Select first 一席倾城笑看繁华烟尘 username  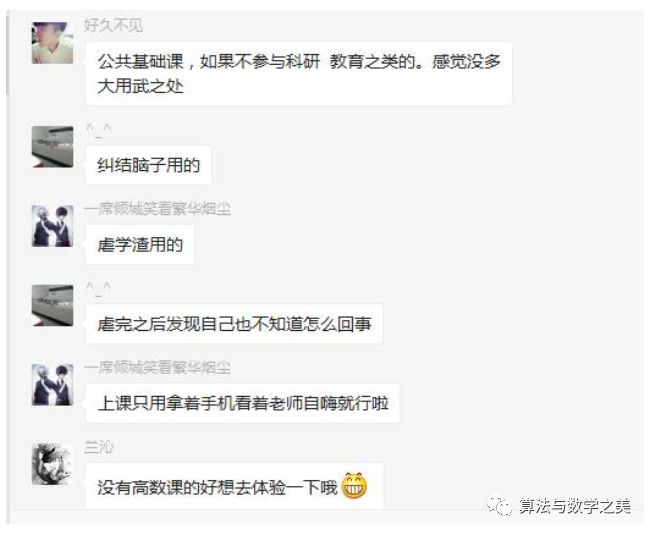157,209
